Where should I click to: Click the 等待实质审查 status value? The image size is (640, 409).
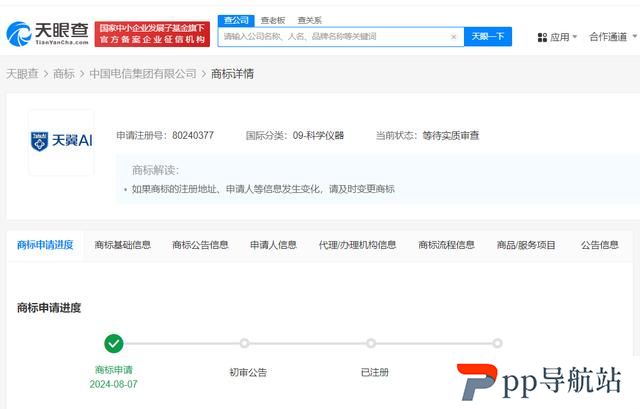coord(451,136)
